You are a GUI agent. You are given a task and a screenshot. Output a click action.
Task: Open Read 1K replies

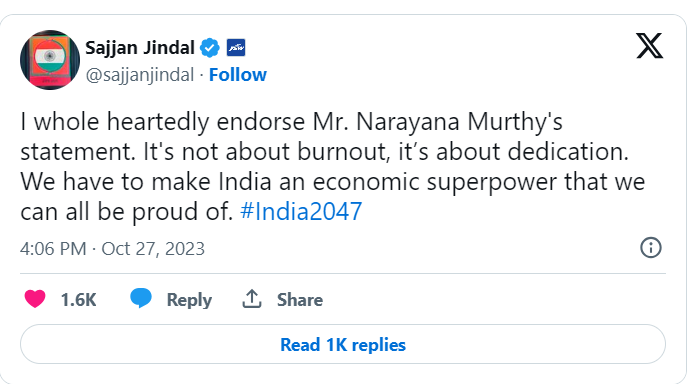pyautogui.click(x=343, y=344)
